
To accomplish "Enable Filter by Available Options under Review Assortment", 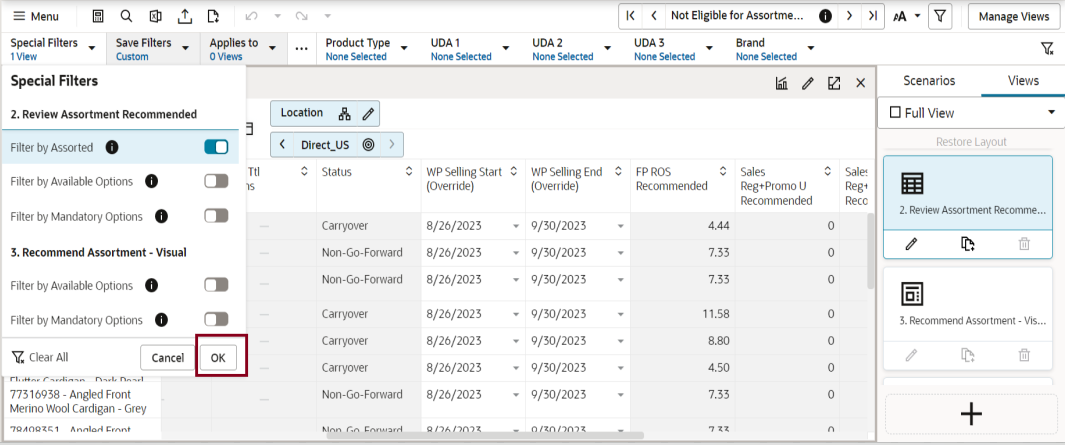I will (x=216, y=181).
